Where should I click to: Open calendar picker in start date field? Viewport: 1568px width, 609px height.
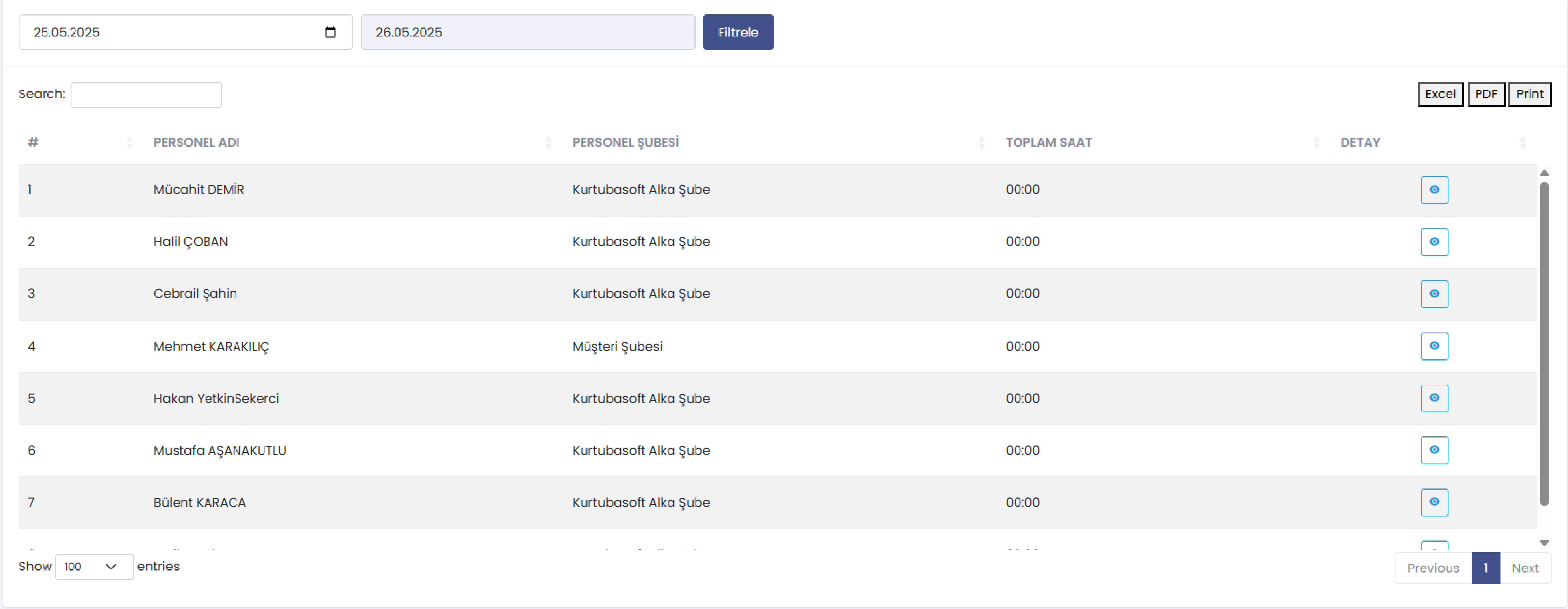pyautogui.click(x=331, y=32)
